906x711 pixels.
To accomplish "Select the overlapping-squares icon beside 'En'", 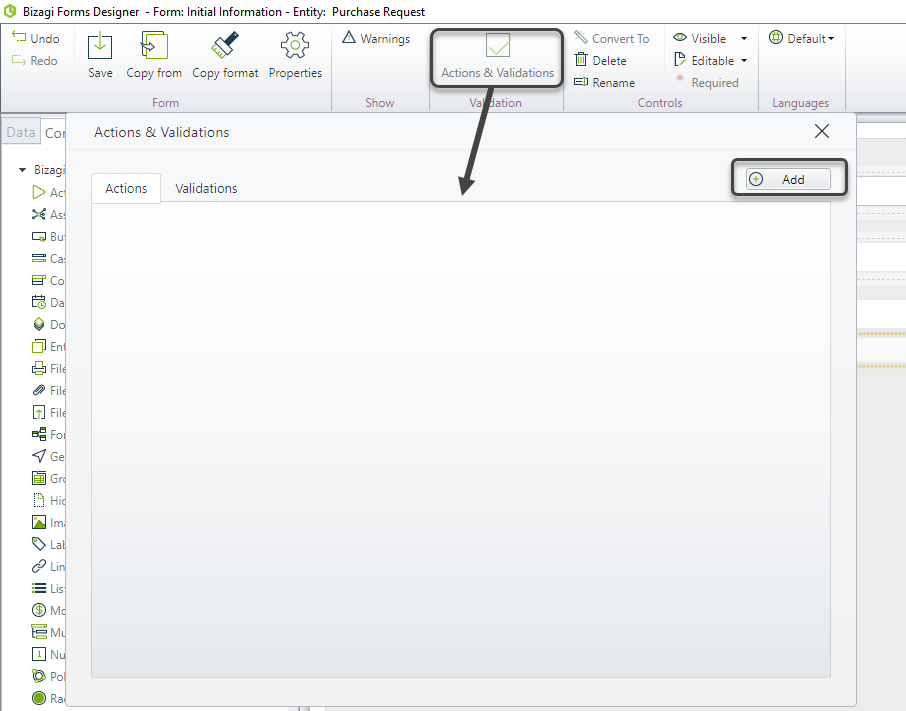I will pyautogui.click(x=39, y=346).
